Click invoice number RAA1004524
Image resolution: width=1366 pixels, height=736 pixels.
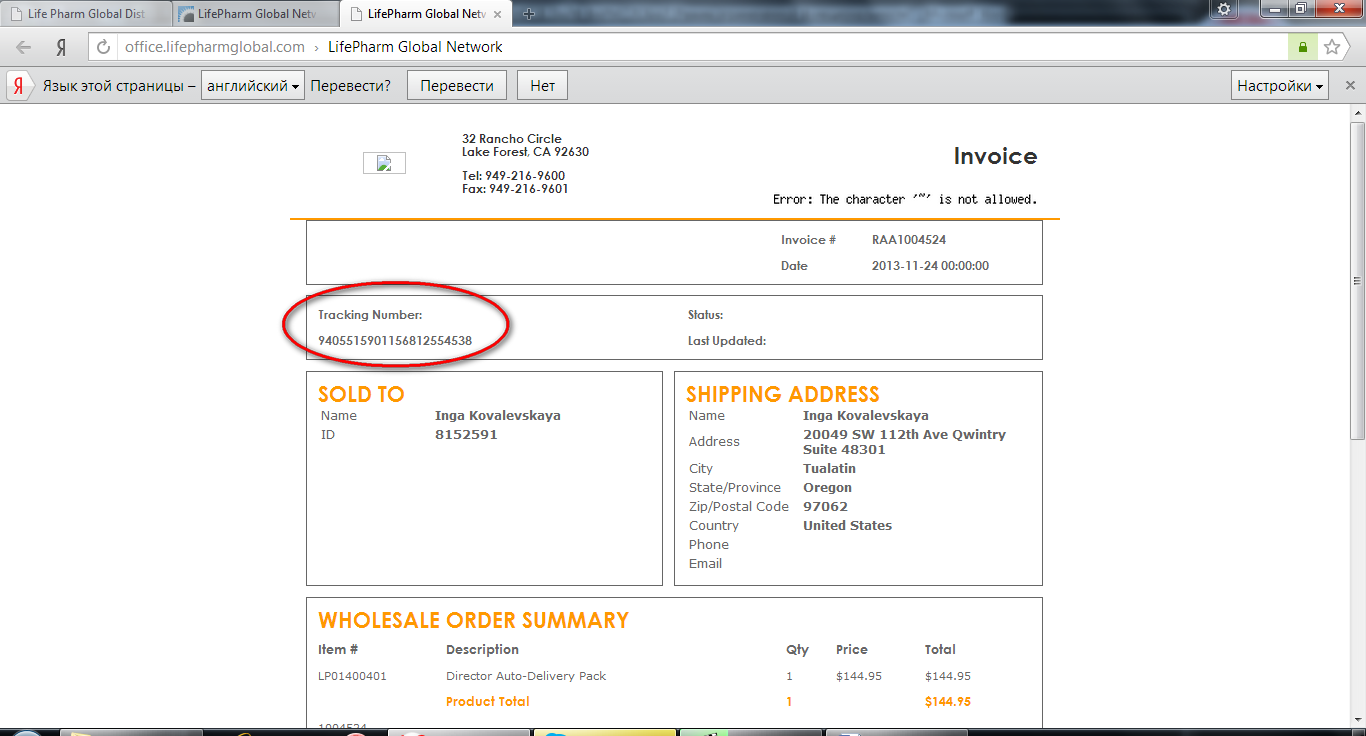click(909, 240)
